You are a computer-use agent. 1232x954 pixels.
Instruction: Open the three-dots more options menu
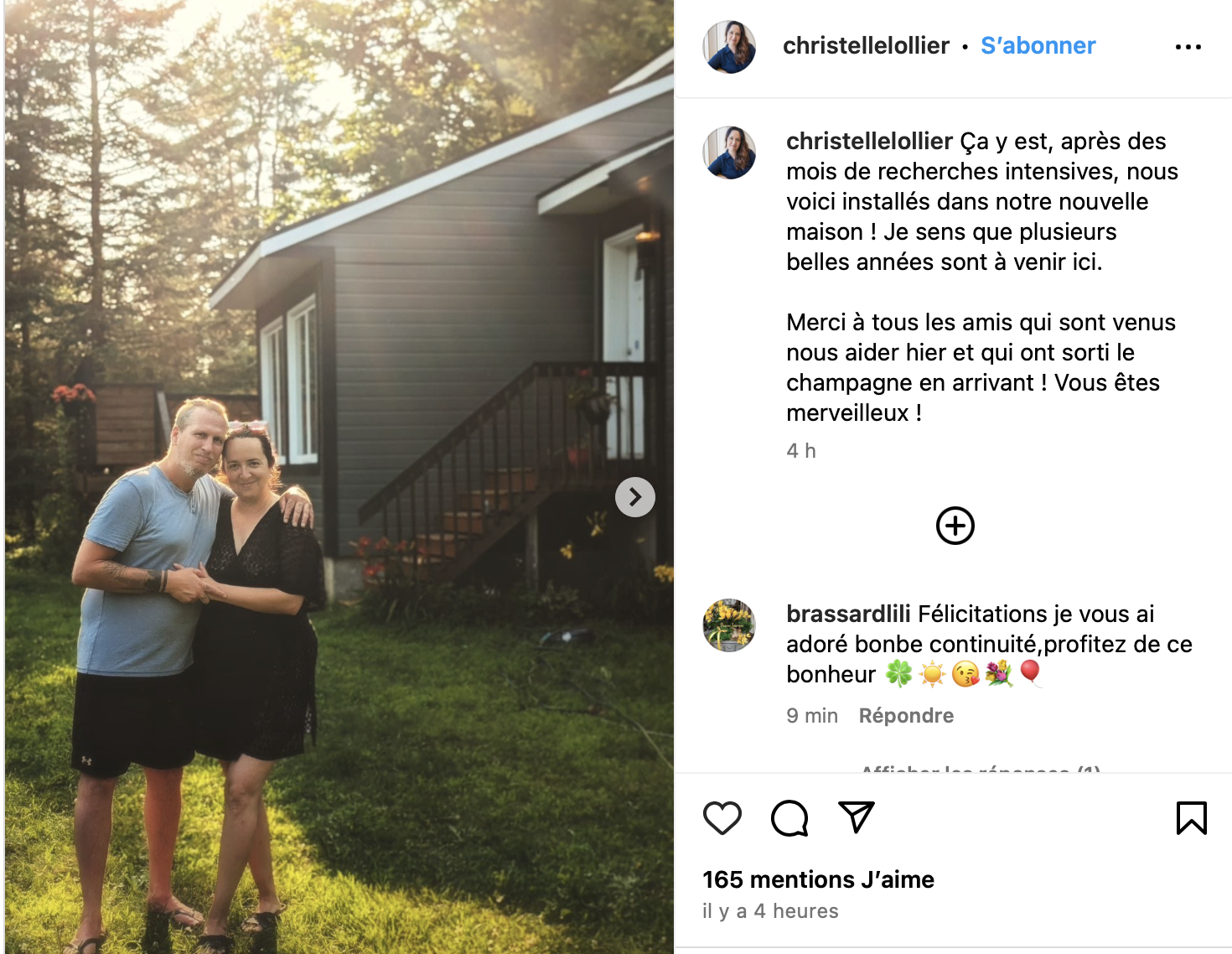[1188, 47]
